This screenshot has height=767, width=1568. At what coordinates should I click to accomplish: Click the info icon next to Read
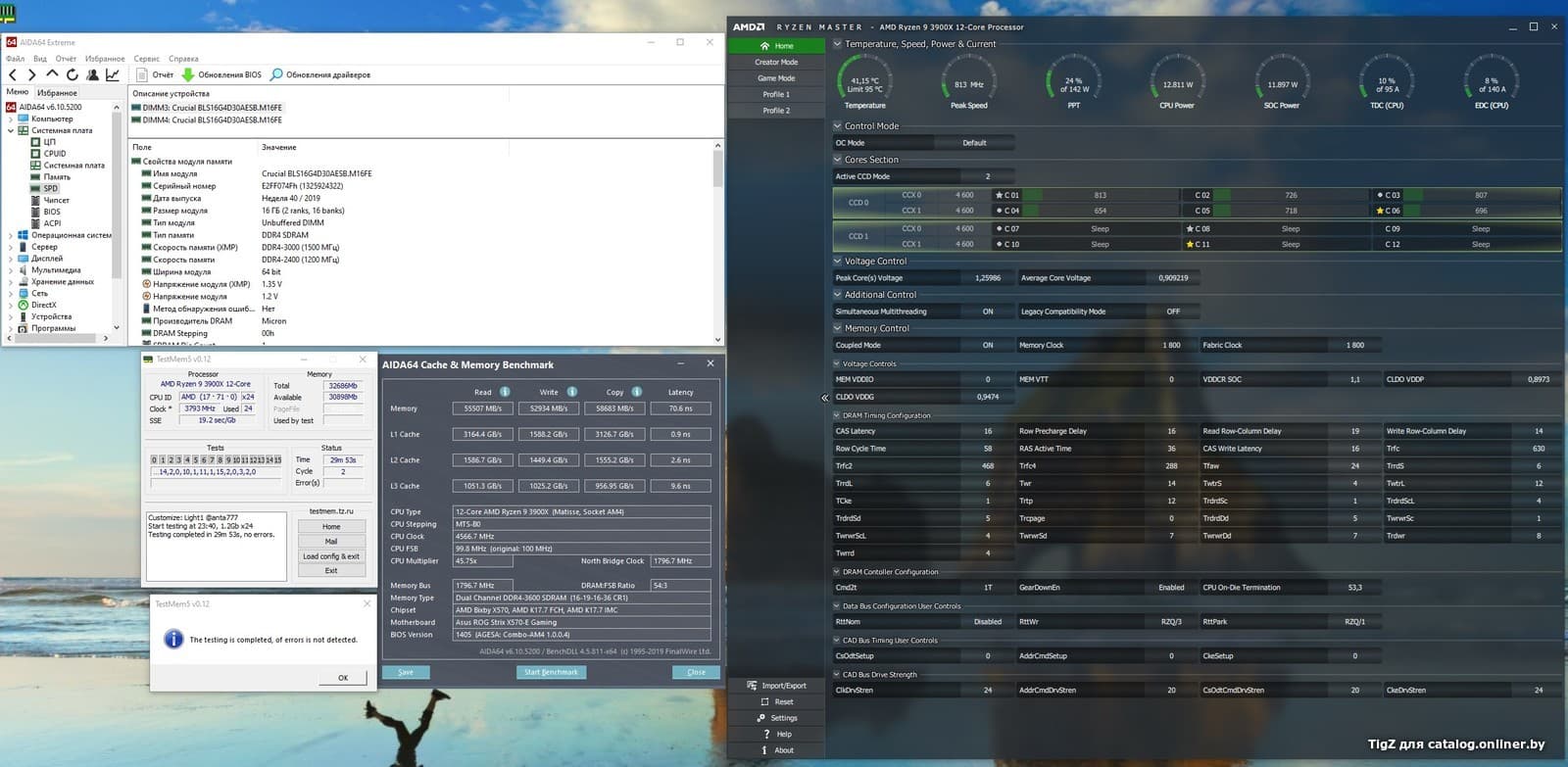coord(505,392)
